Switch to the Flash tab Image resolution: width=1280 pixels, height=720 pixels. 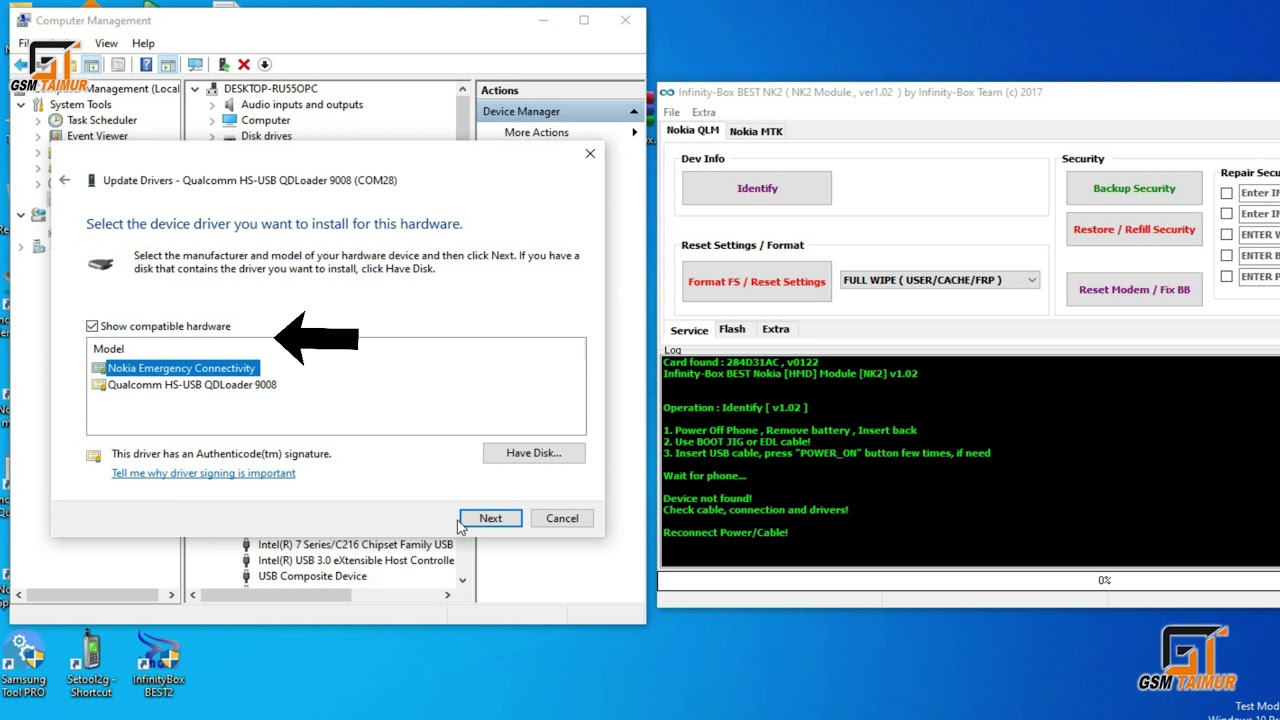[732, 329]
